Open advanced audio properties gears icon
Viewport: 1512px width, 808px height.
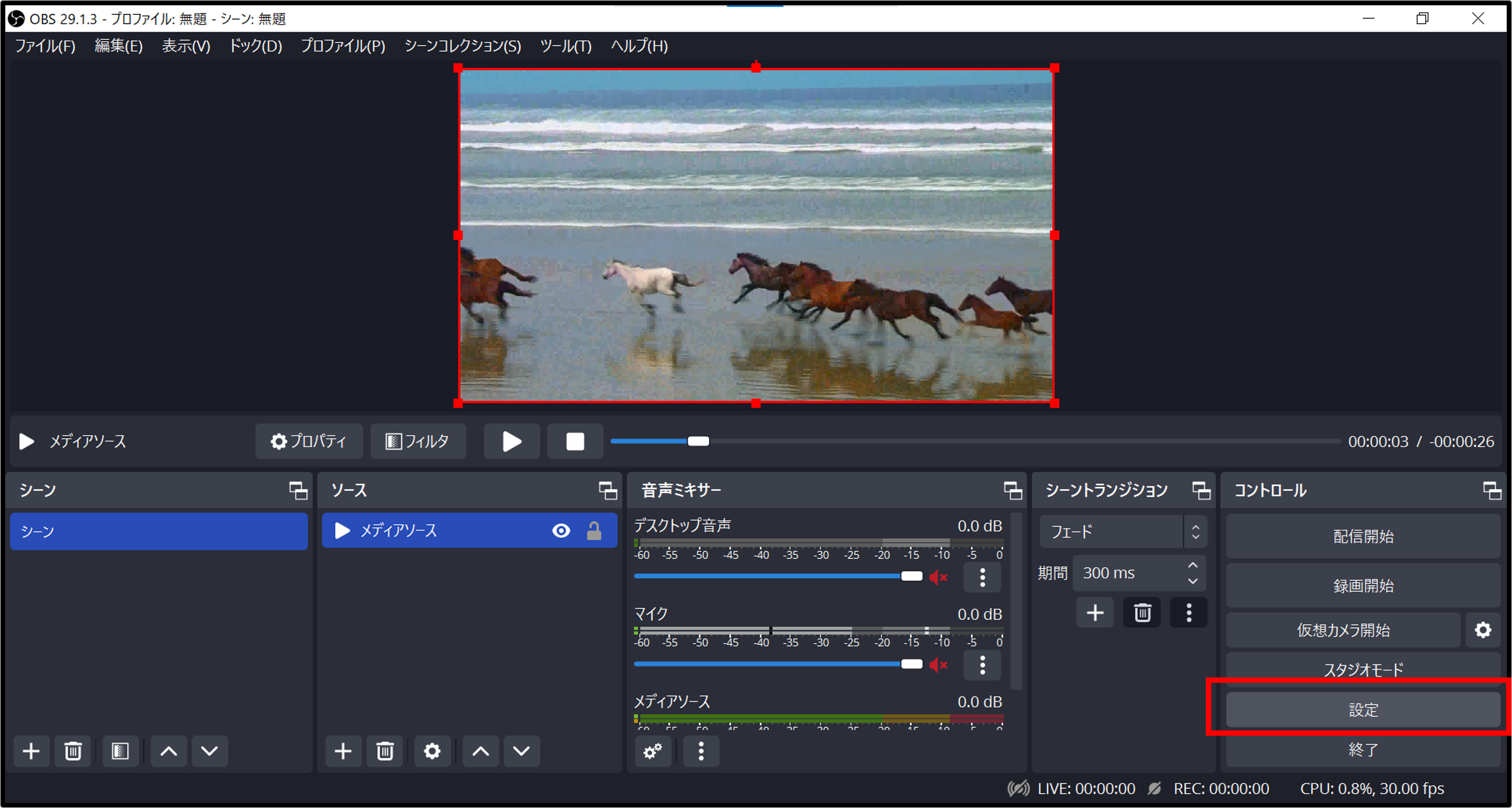652,751
